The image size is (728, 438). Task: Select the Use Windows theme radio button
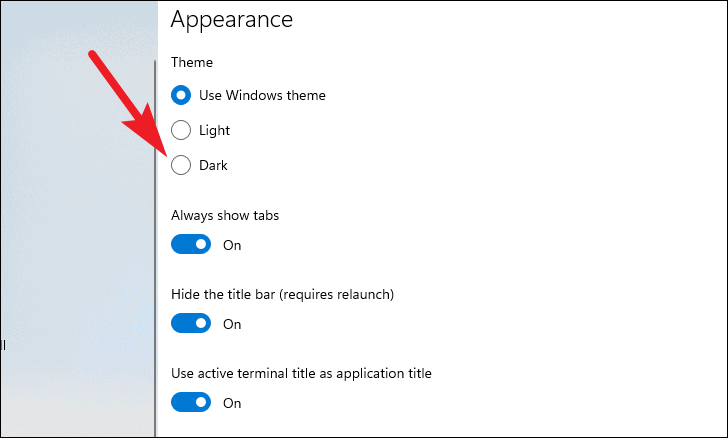(181, 95)
